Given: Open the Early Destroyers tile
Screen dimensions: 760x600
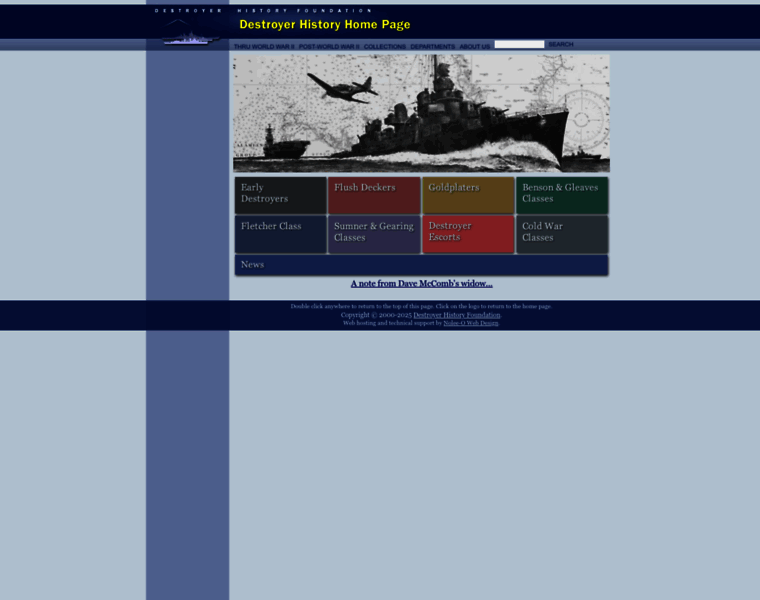Looking at the screenshot, I should point(281,195).
